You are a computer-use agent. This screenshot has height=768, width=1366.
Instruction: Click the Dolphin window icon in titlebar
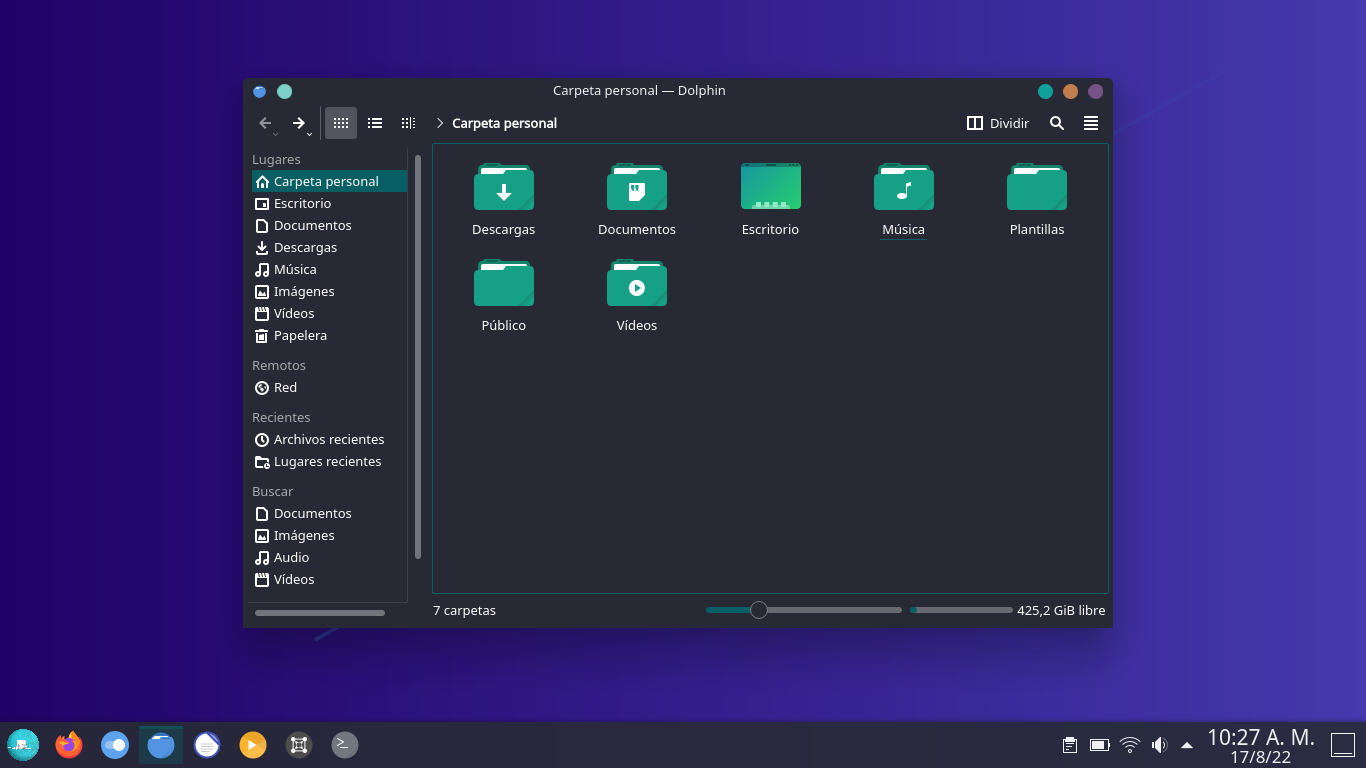pyautogui.click(x=260, y=91)
